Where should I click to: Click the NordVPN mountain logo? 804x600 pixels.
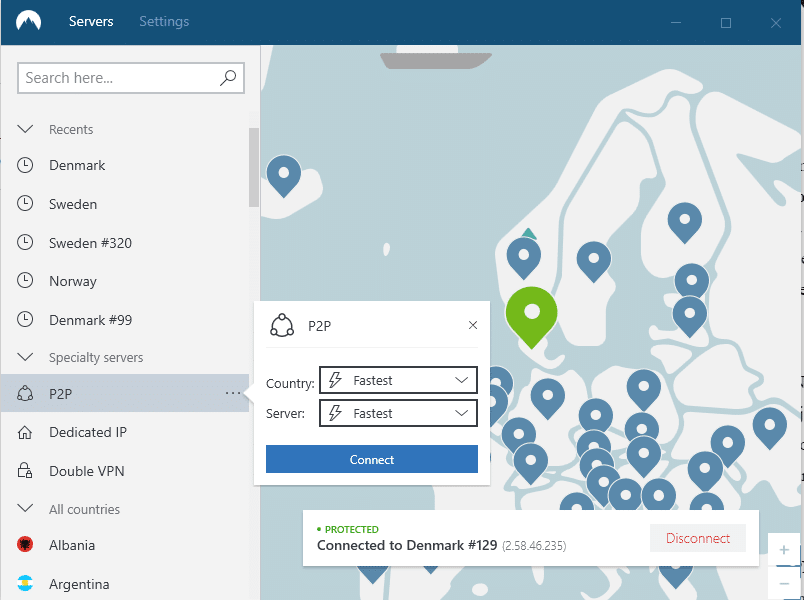pyautogui.click(x=28, y=21)
